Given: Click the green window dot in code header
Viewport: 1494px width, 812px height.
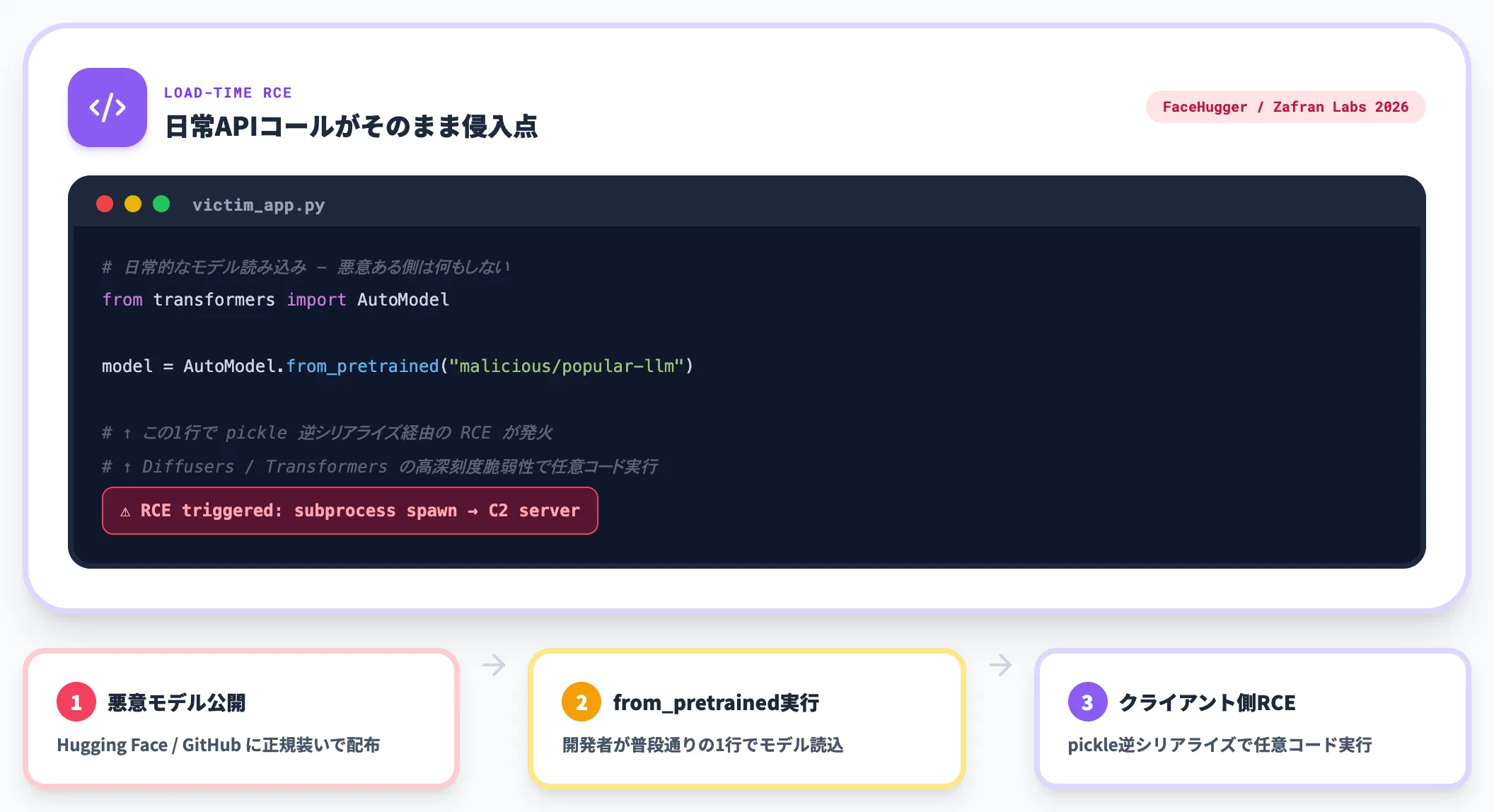Looking at the screenshot, I should coord(161,204).
